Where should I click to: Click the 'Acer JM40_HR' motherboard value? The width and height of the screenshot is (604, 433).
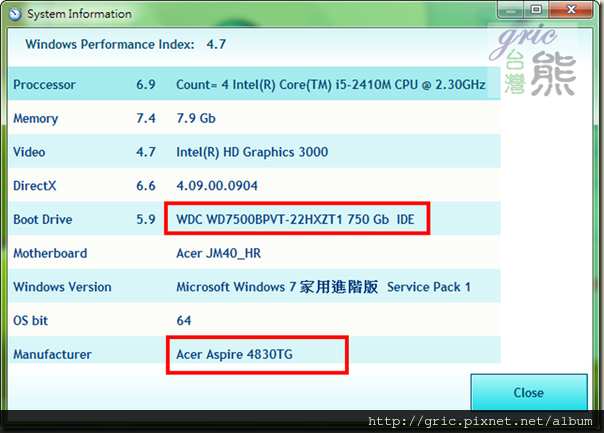(218, 253)
